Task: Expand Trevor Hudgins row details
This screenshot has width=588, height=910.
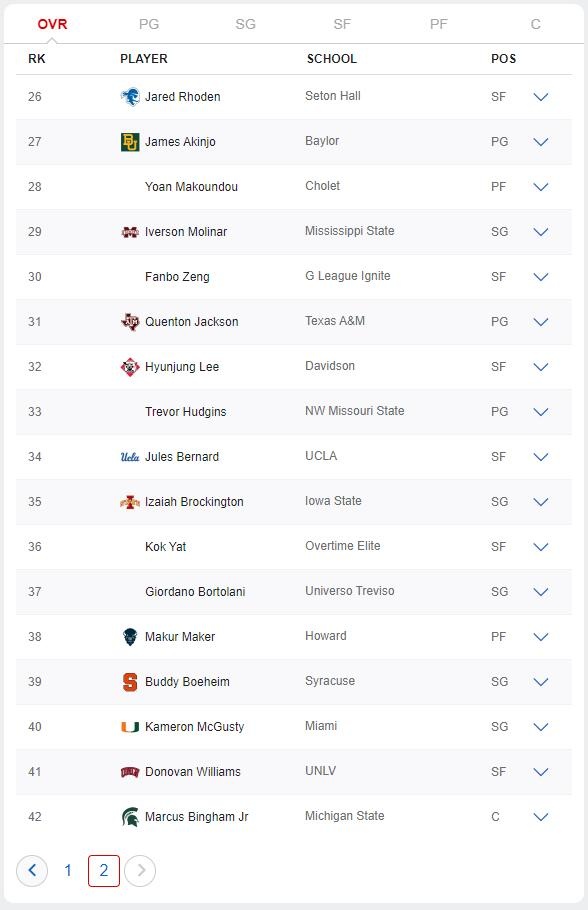Action: click(540, 412)
